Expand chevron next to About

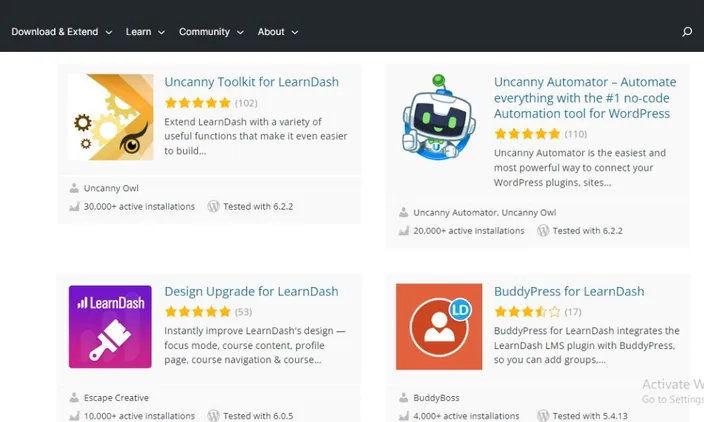click(x=295, y=32)
